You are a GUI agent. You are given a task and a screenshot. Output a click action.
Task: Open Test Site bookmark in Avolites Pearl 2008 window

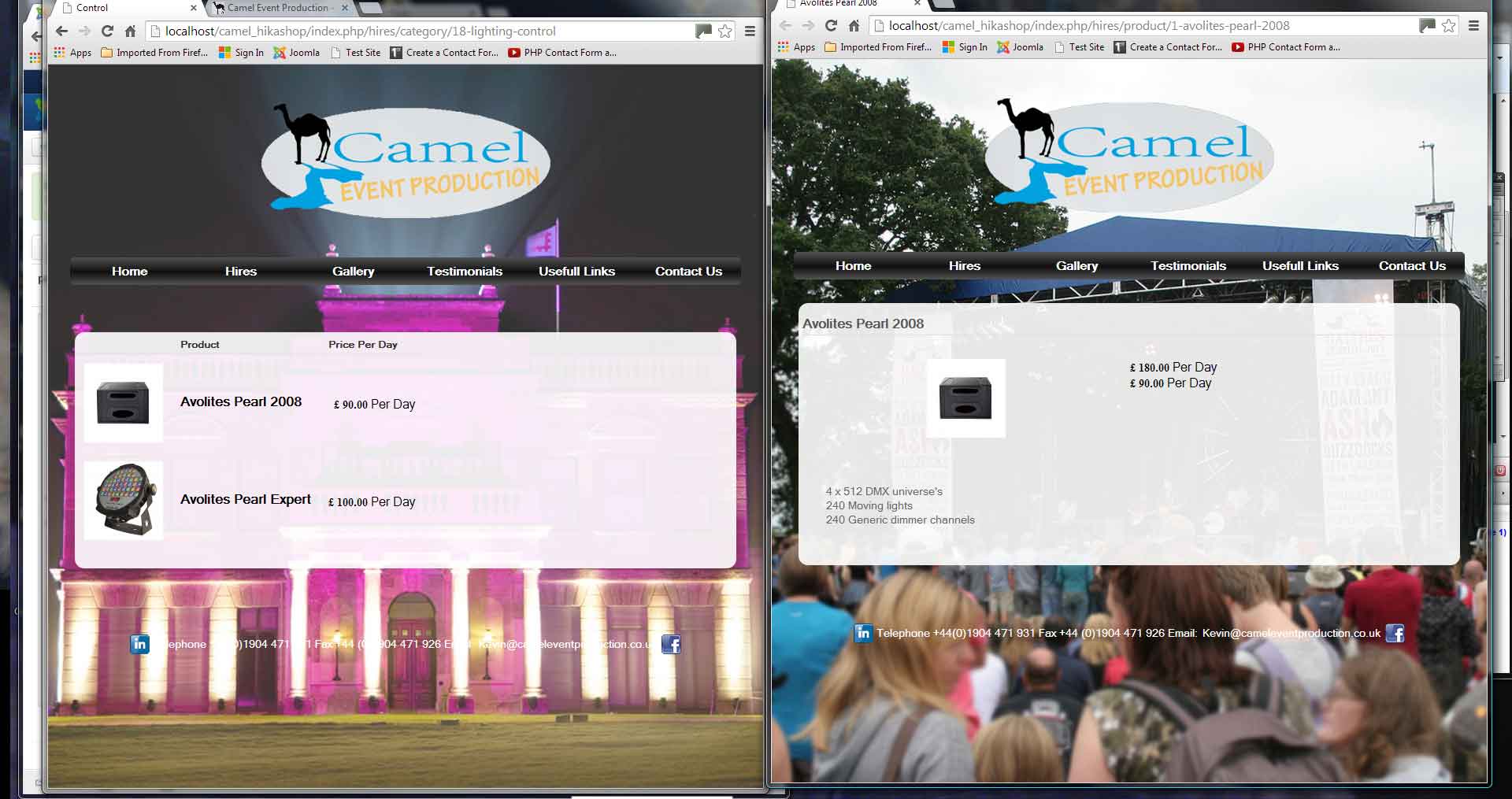(1079, 47)
